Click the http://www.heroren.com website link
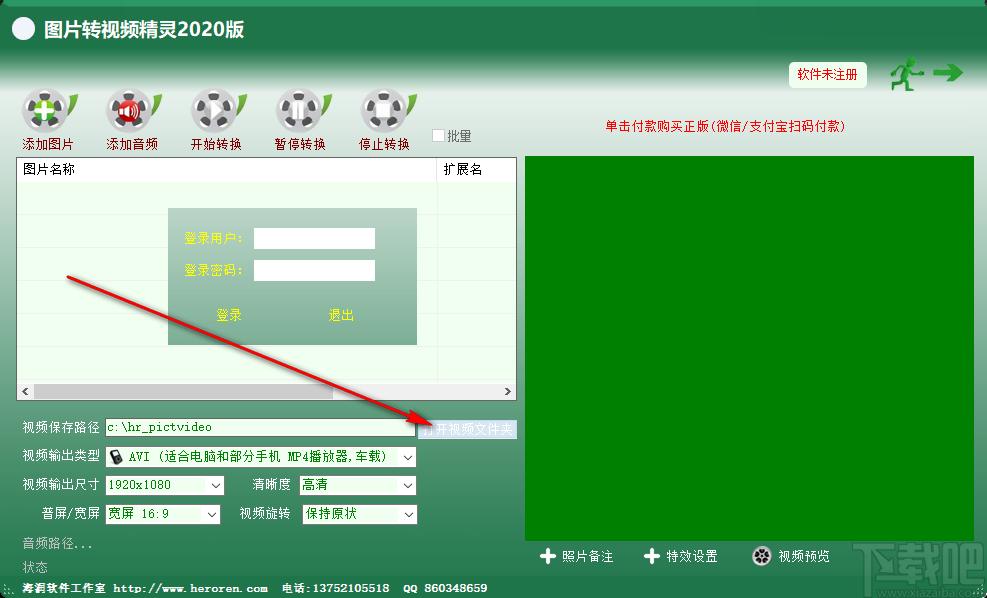Viewport: 987px width, 598px height. [x=190, y=589]
